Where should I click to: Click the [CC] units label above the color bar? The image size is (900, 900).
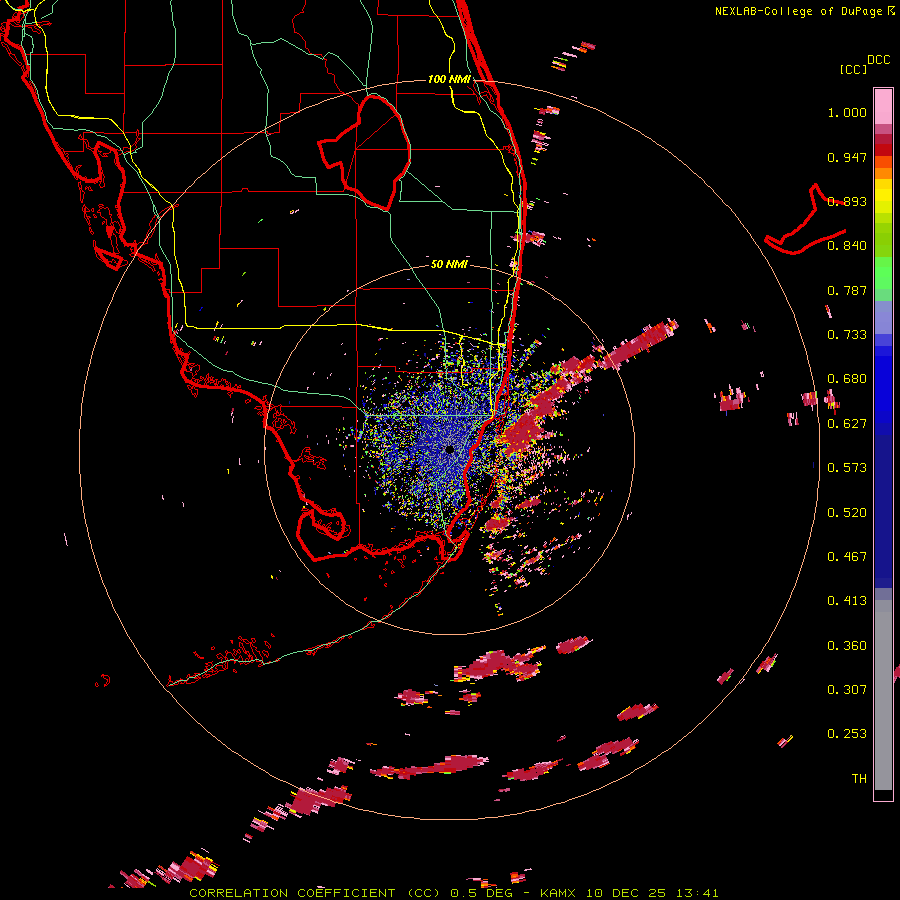(853, 69)
